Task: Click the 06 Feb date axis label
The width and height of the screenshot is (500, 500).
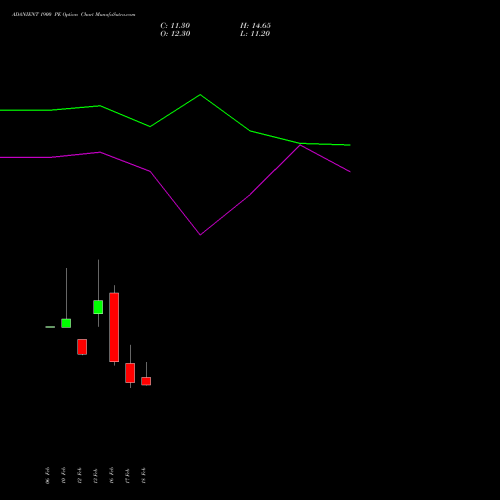Action: tap(47, 475)
